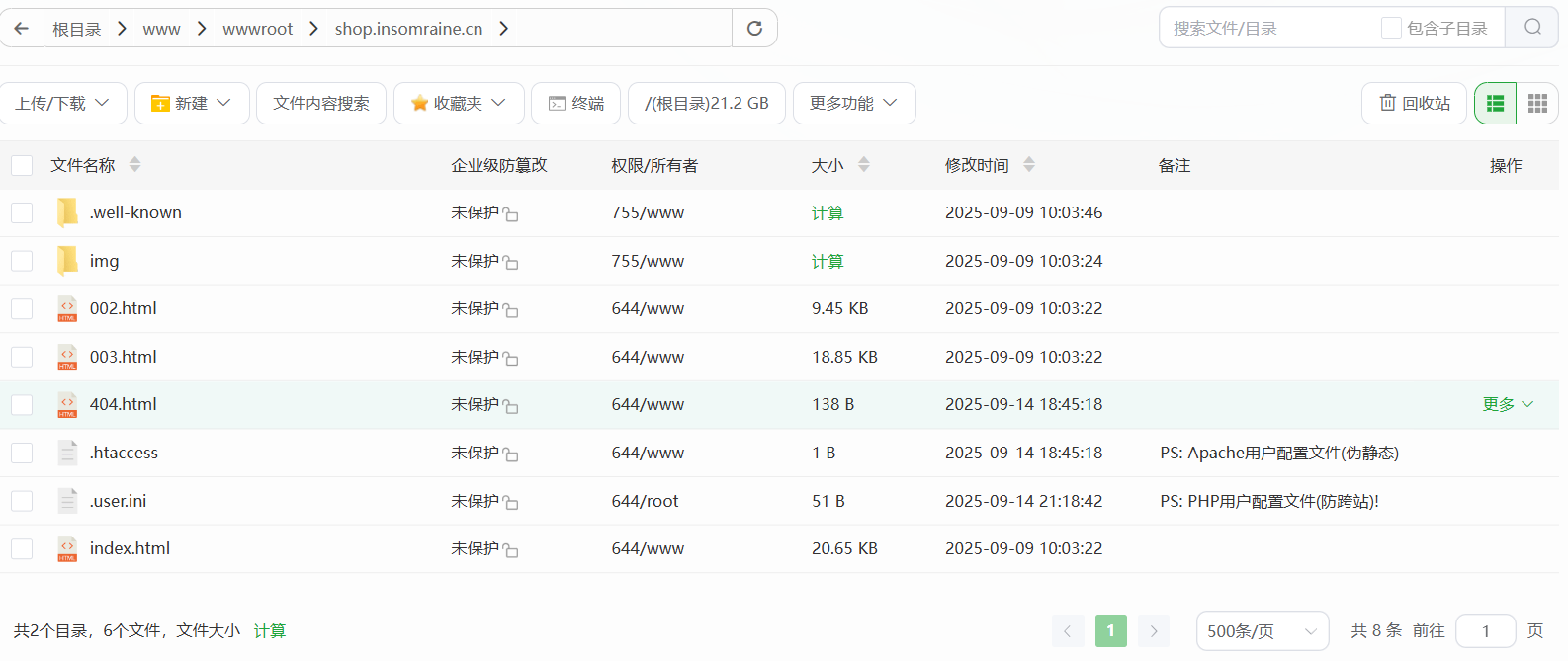Toggle the include subdirectories checkbox

1390,28
